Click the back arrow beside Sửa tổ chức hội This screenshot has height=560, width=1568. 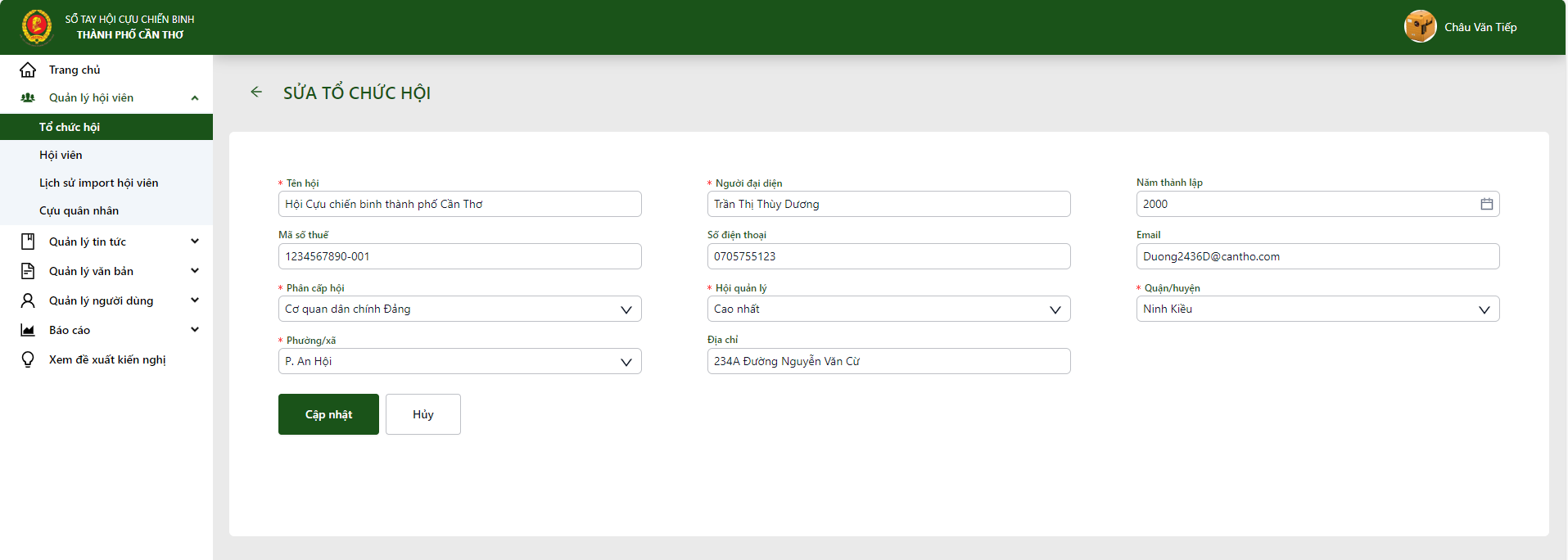(256, 93)
